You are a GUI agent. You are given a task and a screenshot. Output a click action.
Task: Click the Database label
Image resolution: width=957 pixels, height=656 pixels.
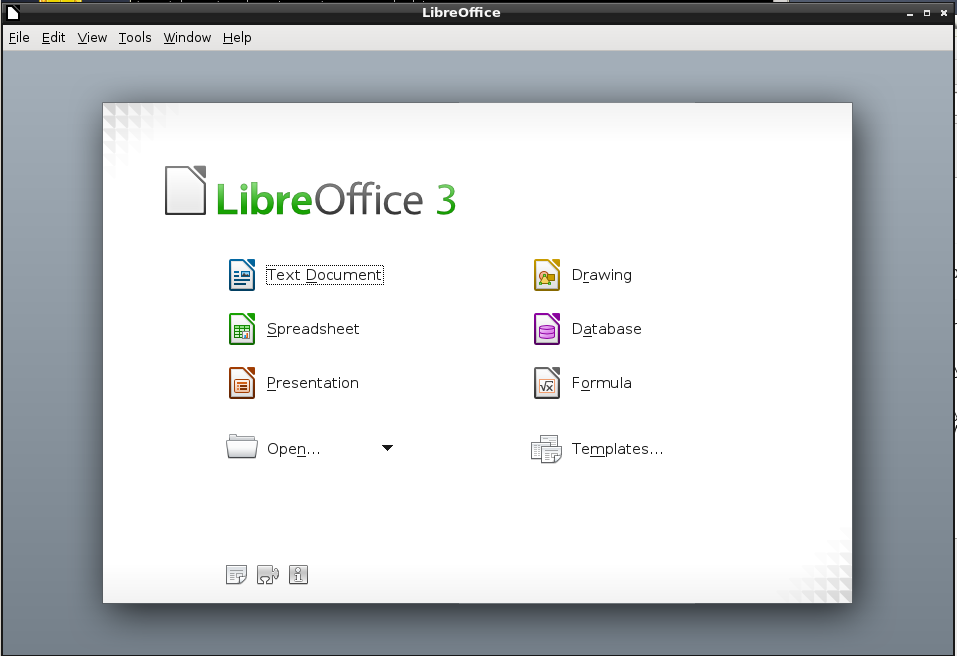point(607,329)
